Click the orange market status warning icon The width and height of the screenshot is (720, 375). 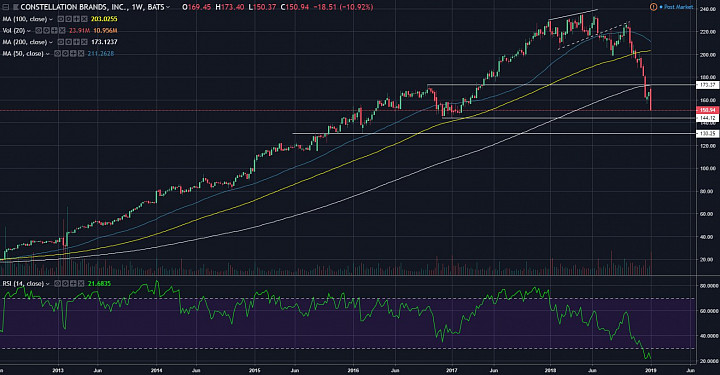click(653, 7)
